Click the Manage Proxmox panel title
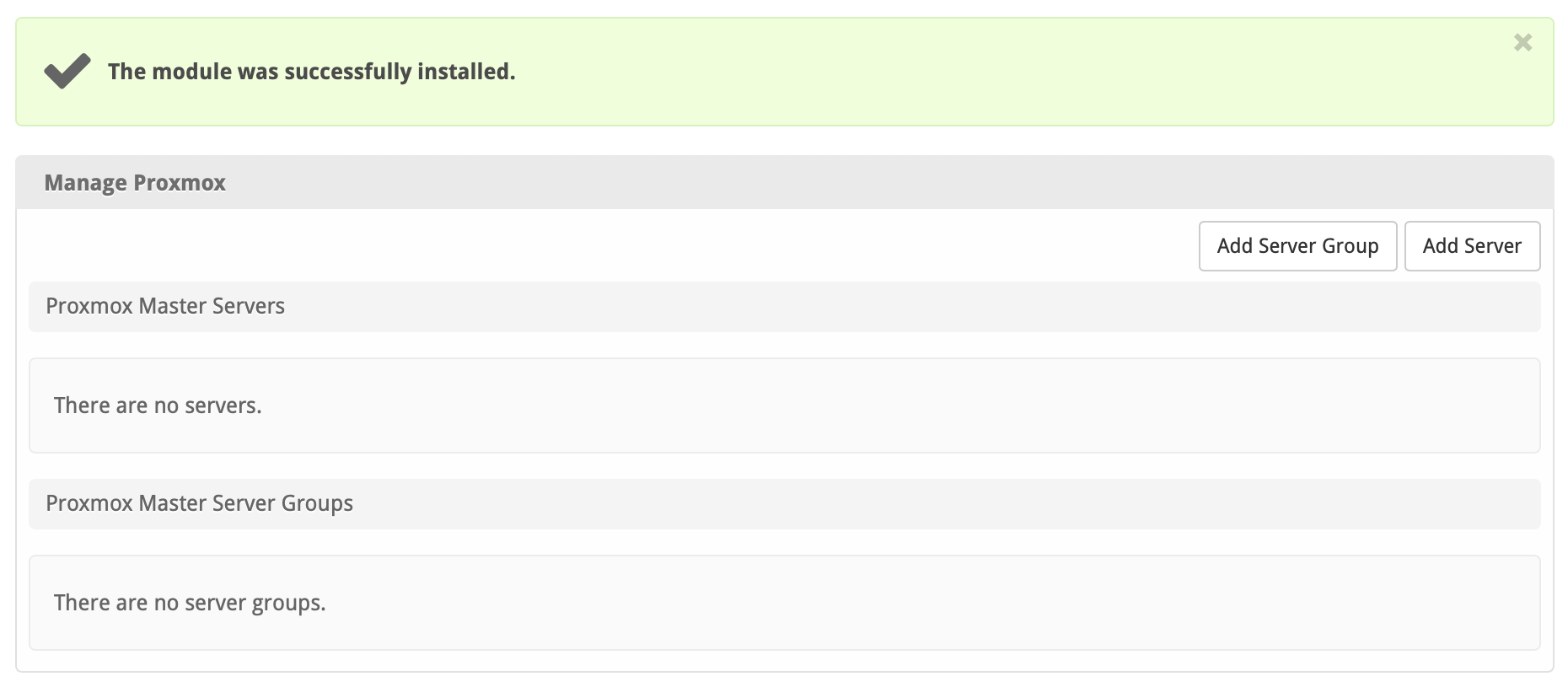1568x698 pixels. (135, 183)
